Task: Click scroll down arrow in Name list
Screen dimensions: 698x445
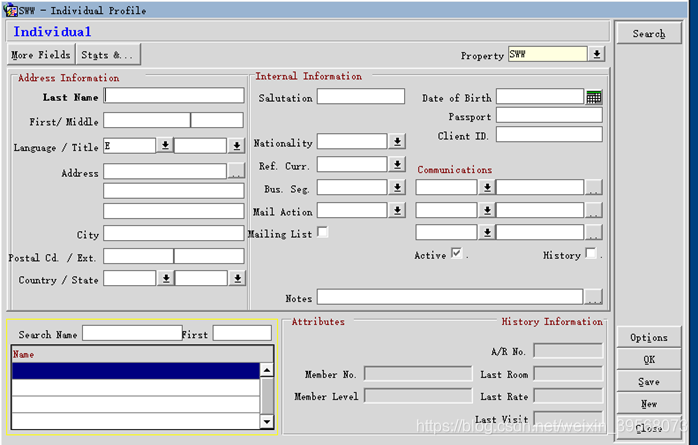Action: tap(267, 421)
